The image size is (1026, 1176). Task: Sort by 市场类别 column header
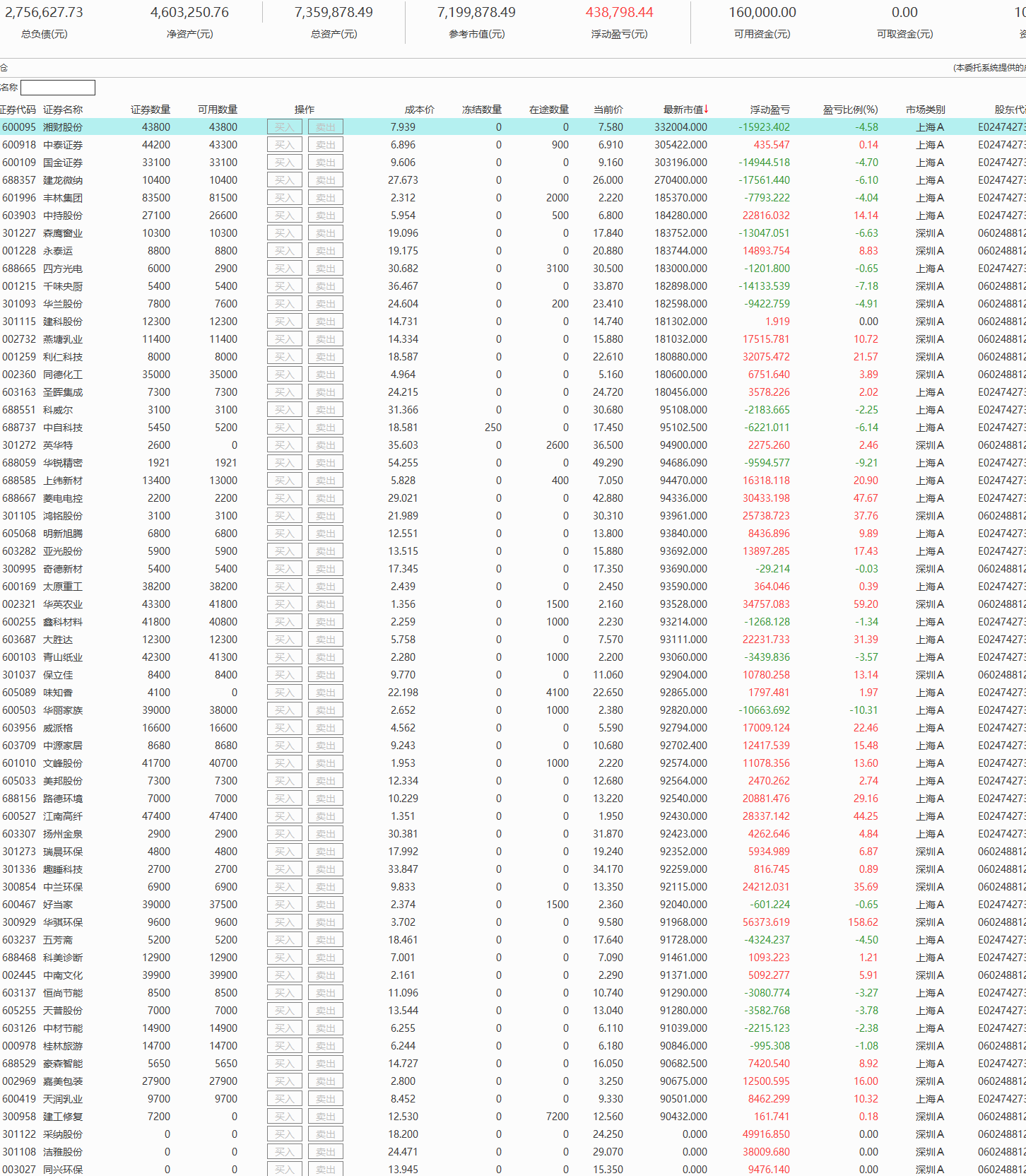coord(925,110)
